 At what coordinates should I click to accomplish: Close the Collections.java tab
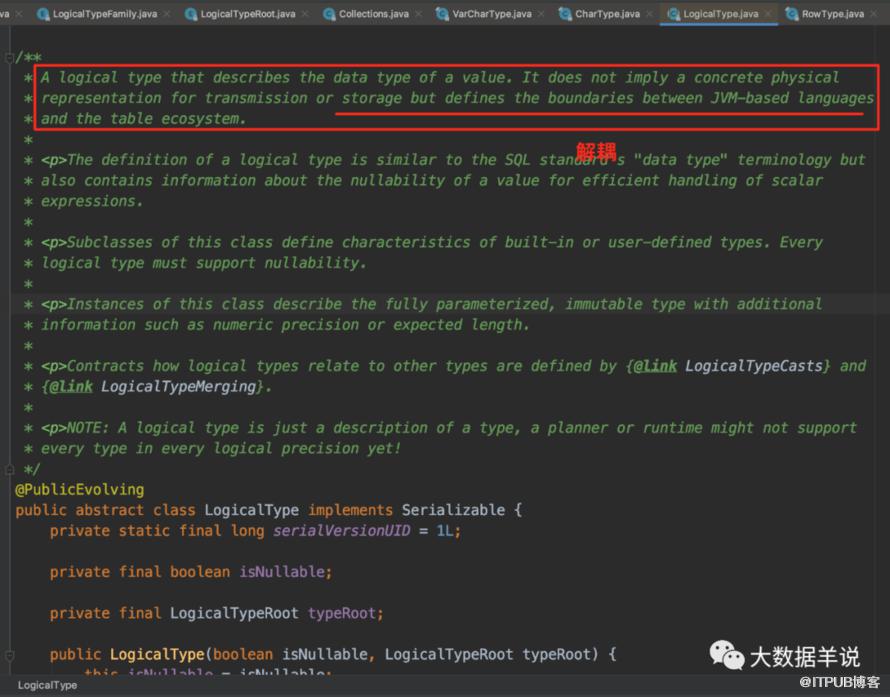pyautogui.click(x=418, y=14)
